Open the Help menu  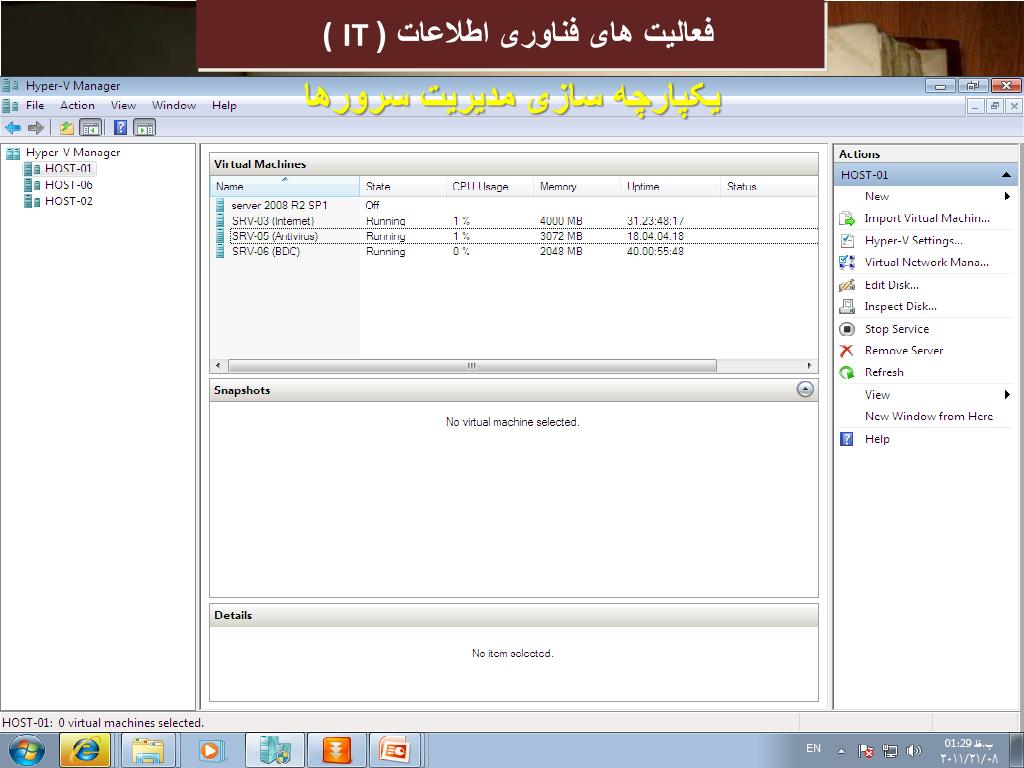coord(224,105)
